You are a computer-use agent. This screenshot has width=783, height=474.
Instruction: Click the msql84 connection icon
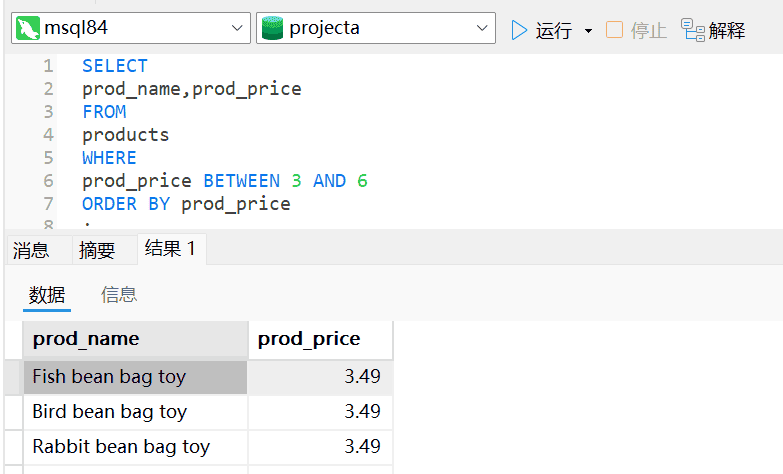pyautogui.click(x=28, y=28)
